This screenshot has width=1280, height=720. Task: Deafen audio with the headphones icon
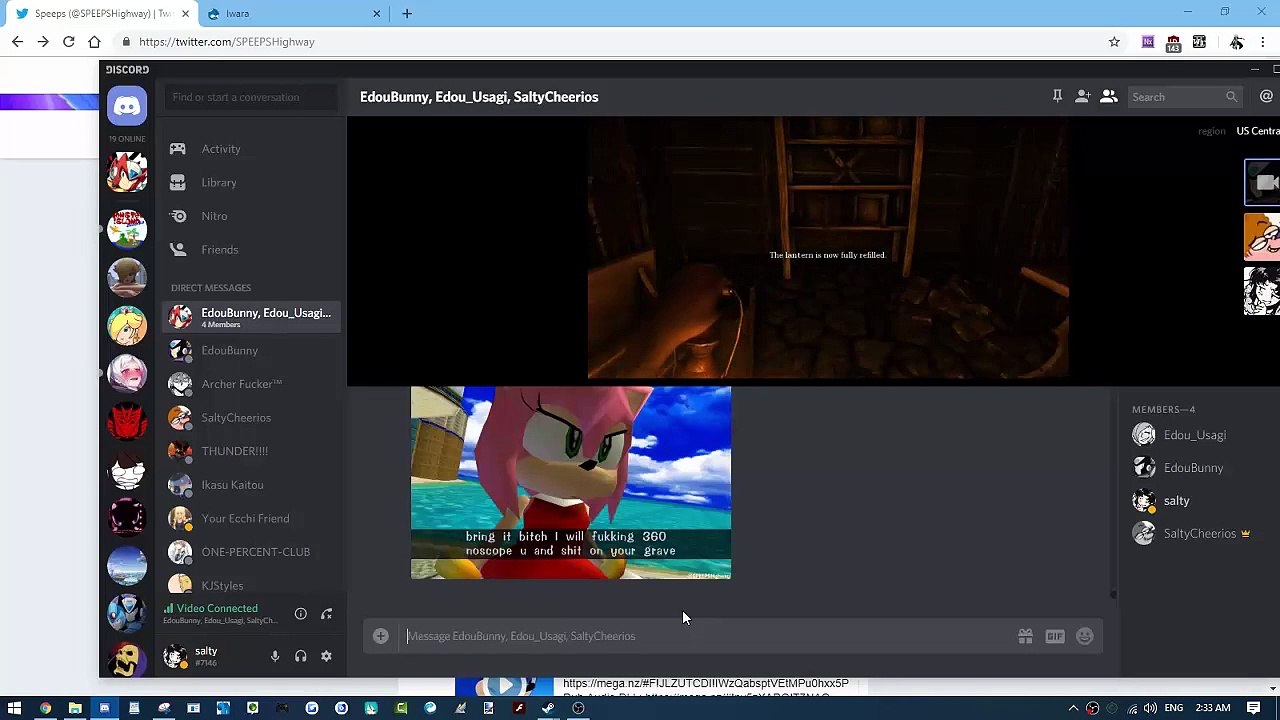click(x=300, y=656)
